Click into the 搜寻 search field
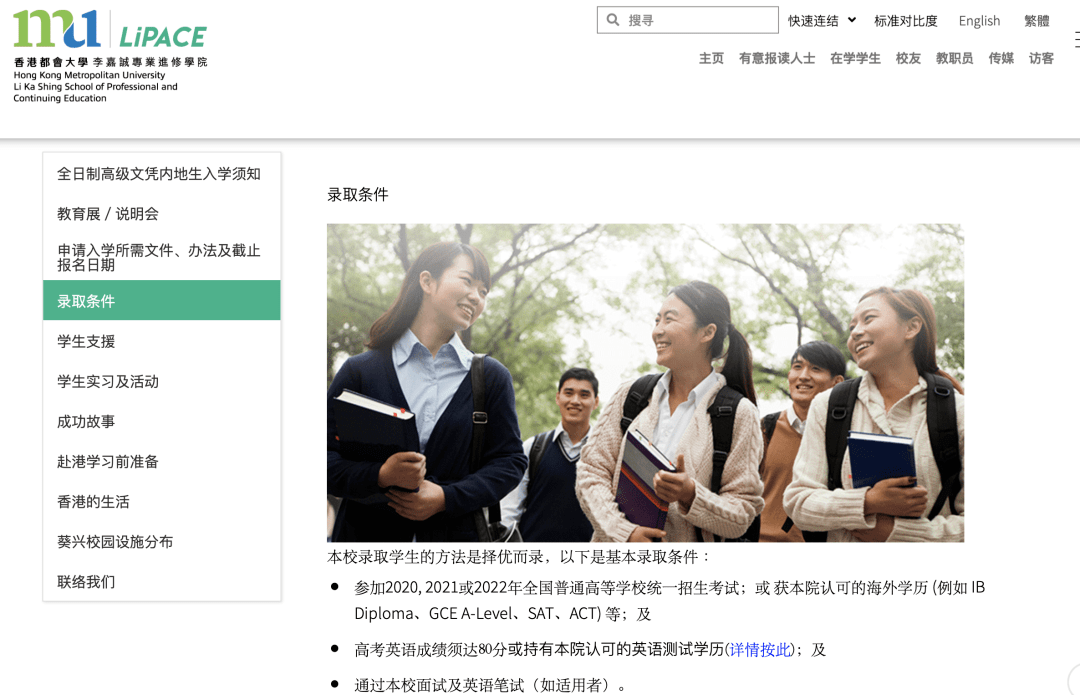Viewport: 1080px width, 695px height. coord(687,20)
